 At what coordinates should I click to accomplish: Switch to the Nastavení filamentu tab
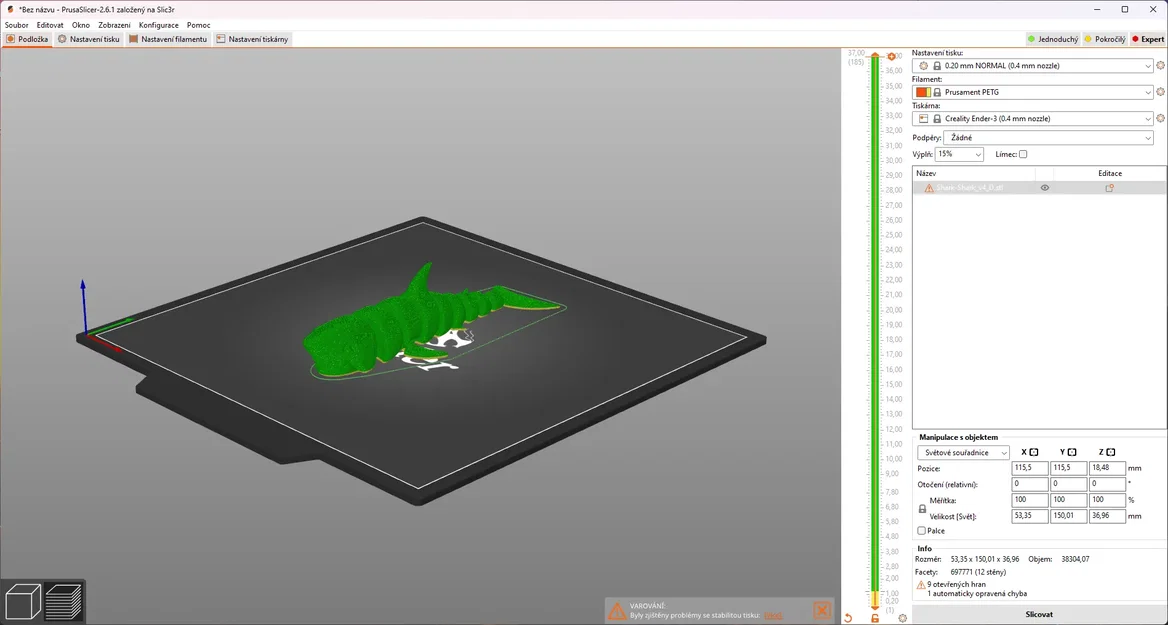pyautogui.click(x=168, y=39)
